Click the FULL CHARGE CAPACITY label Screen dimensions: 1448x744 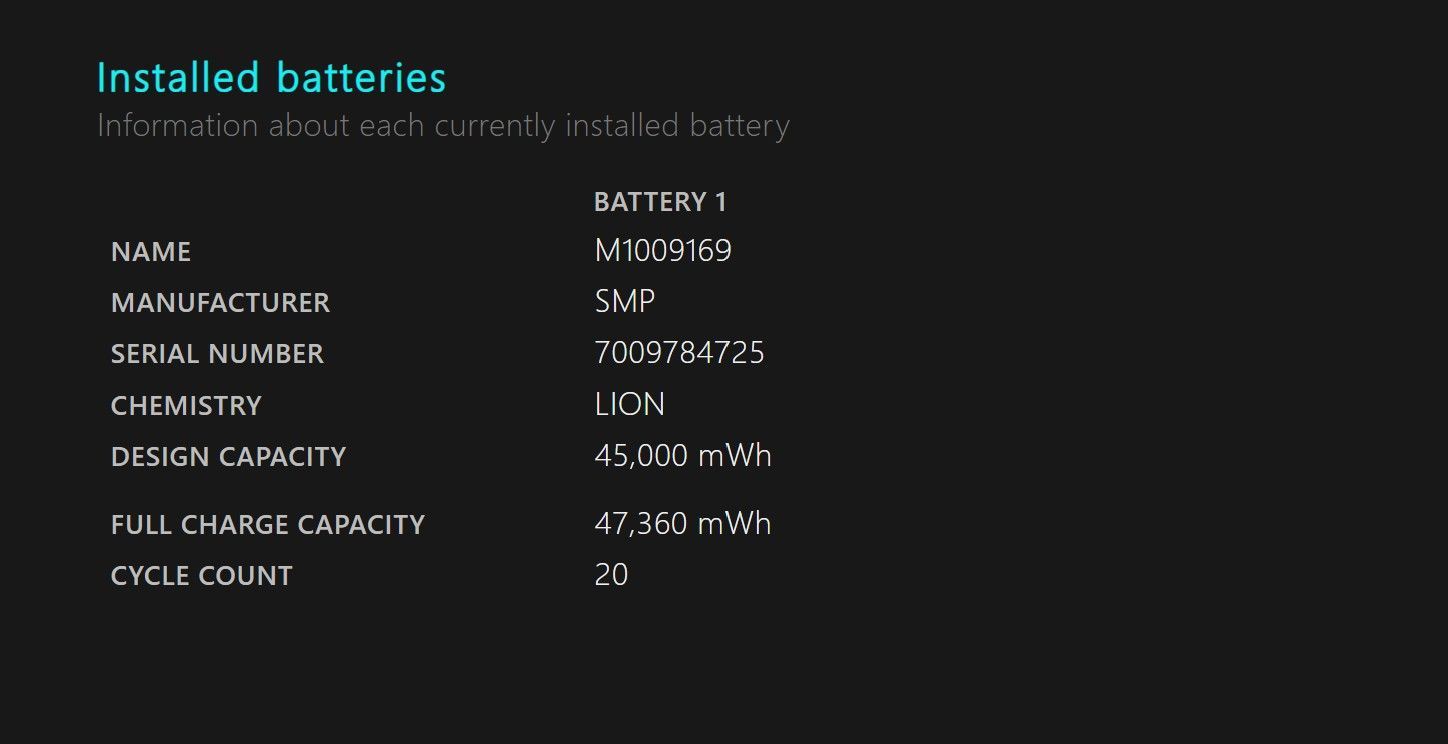268,525
